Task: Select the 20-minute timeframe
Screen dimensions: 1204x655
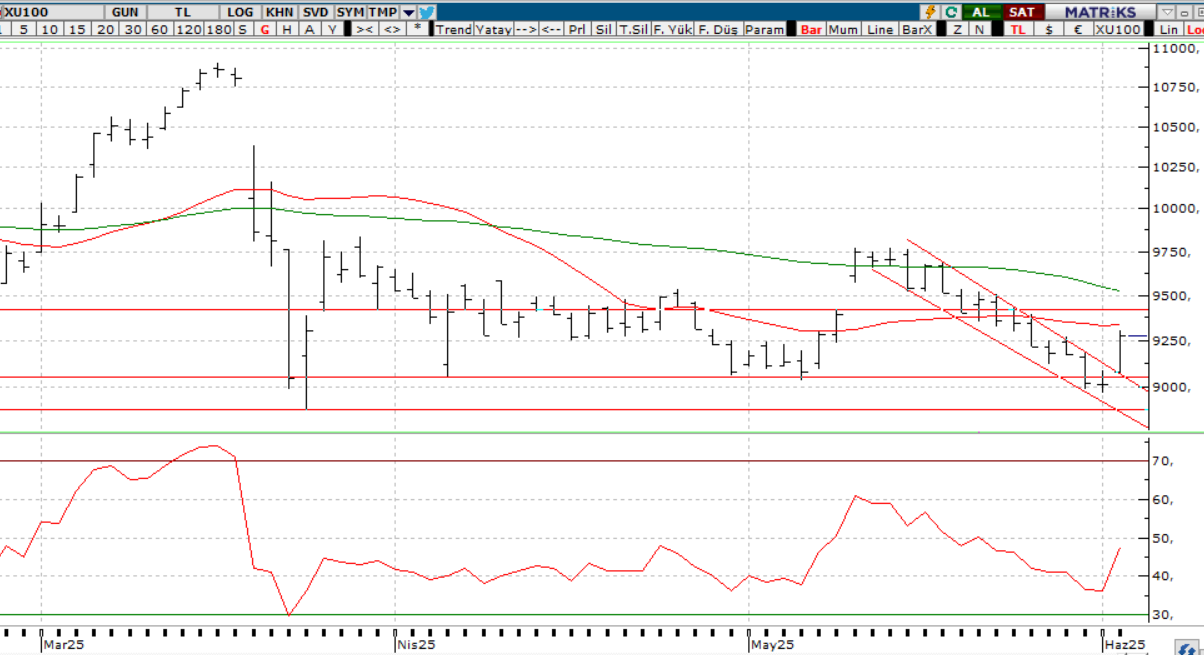Action: click(x=105, y=30)
